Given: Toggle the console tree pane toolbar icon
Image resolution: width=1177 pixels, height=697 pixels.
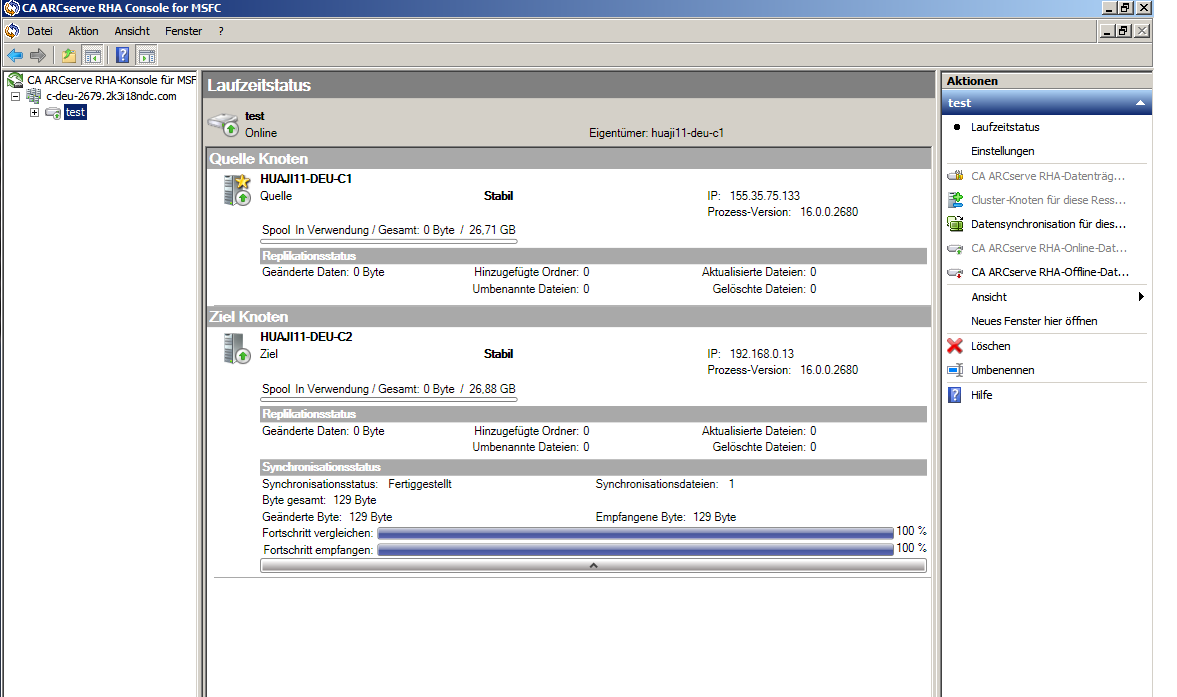Looking at the screenshot, I should point(93,56).
